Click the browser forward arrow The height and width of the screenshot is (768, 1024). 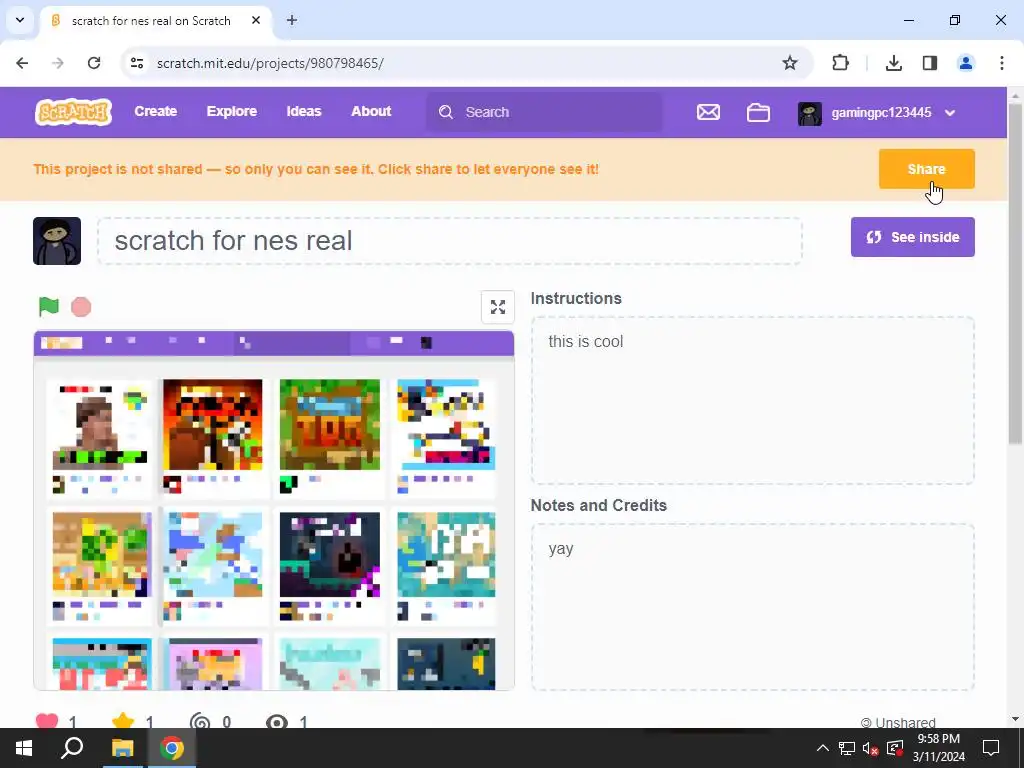(x=58, y=63)
